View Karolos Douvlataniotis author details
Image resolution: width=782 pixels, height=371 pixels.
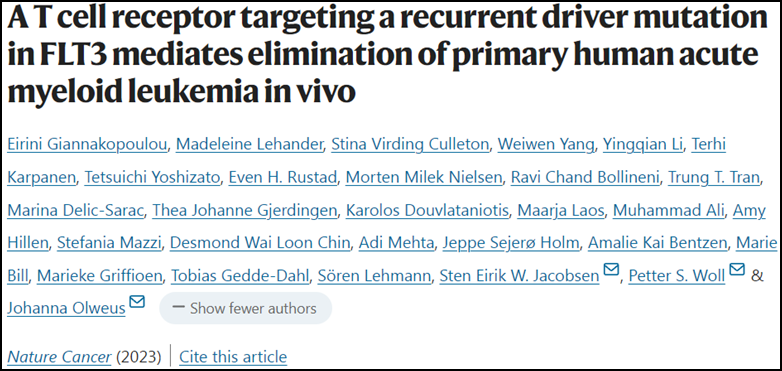click(427, 211)
